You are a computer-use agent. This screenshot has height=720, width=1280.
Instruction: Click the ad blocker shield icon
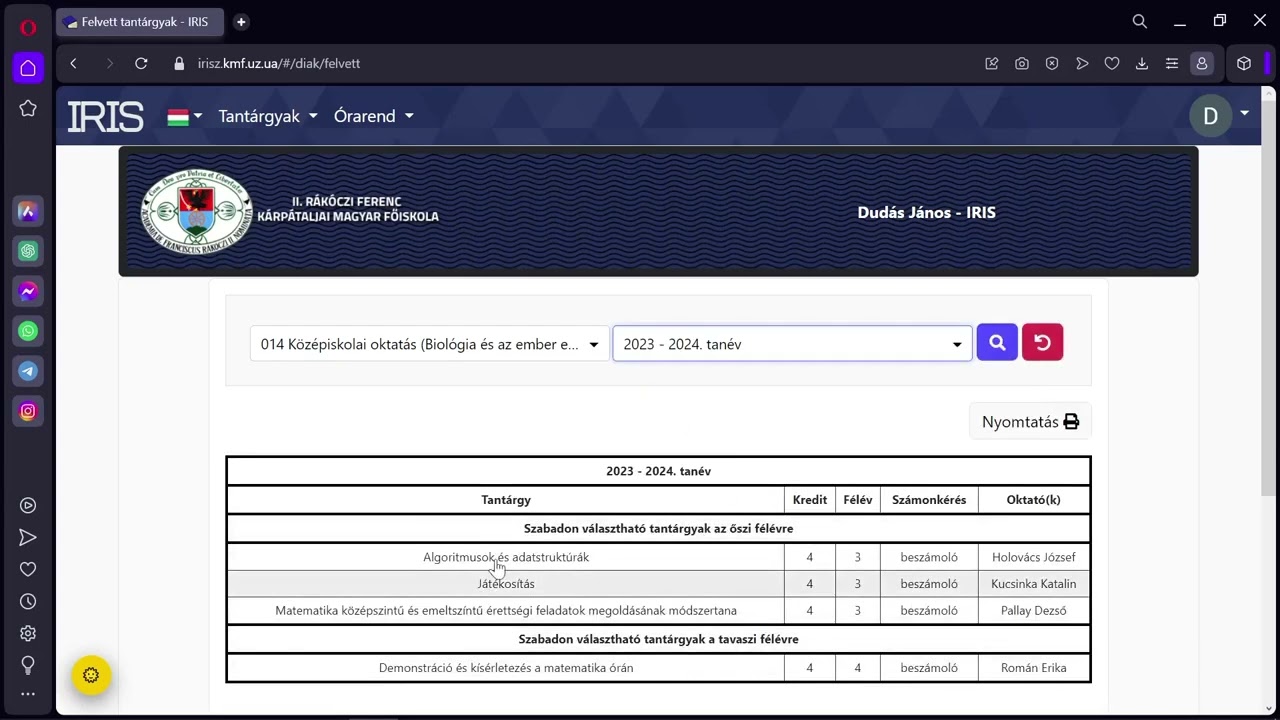pos(1052,63)
